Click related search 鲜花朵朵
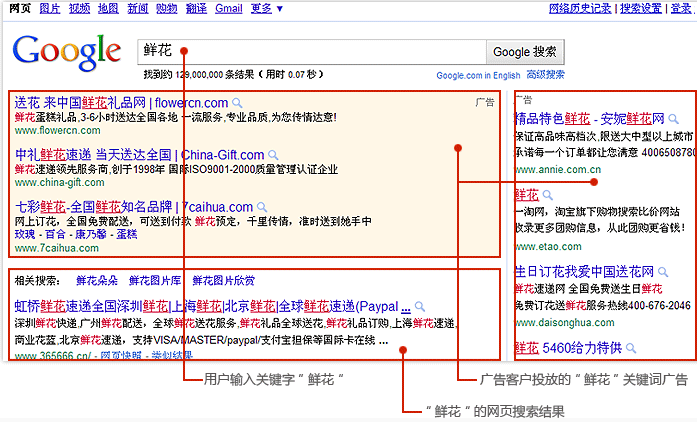The height and width of the screenshot is (422, 697). (x=97, y=281)
